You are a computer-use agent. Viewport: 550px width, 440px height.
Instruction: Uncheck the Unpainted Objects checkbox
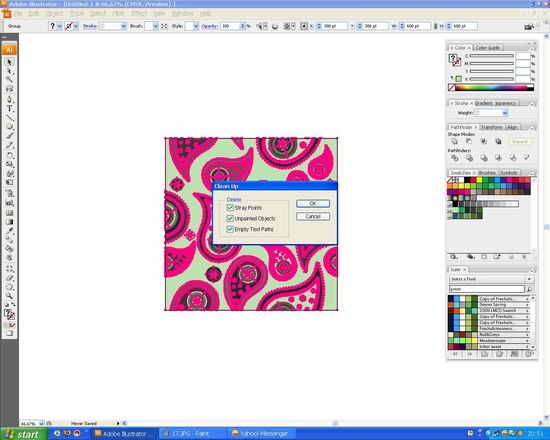tap(230, 218)
